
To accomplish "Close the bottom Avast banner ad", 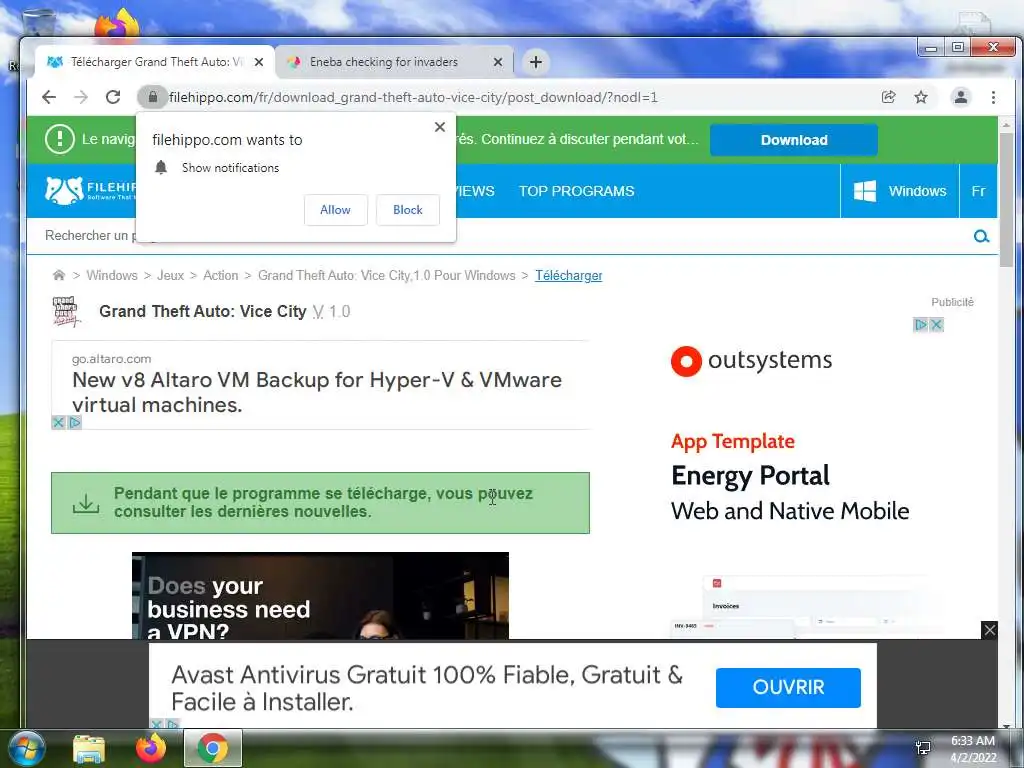I will [x=989, y=630].
